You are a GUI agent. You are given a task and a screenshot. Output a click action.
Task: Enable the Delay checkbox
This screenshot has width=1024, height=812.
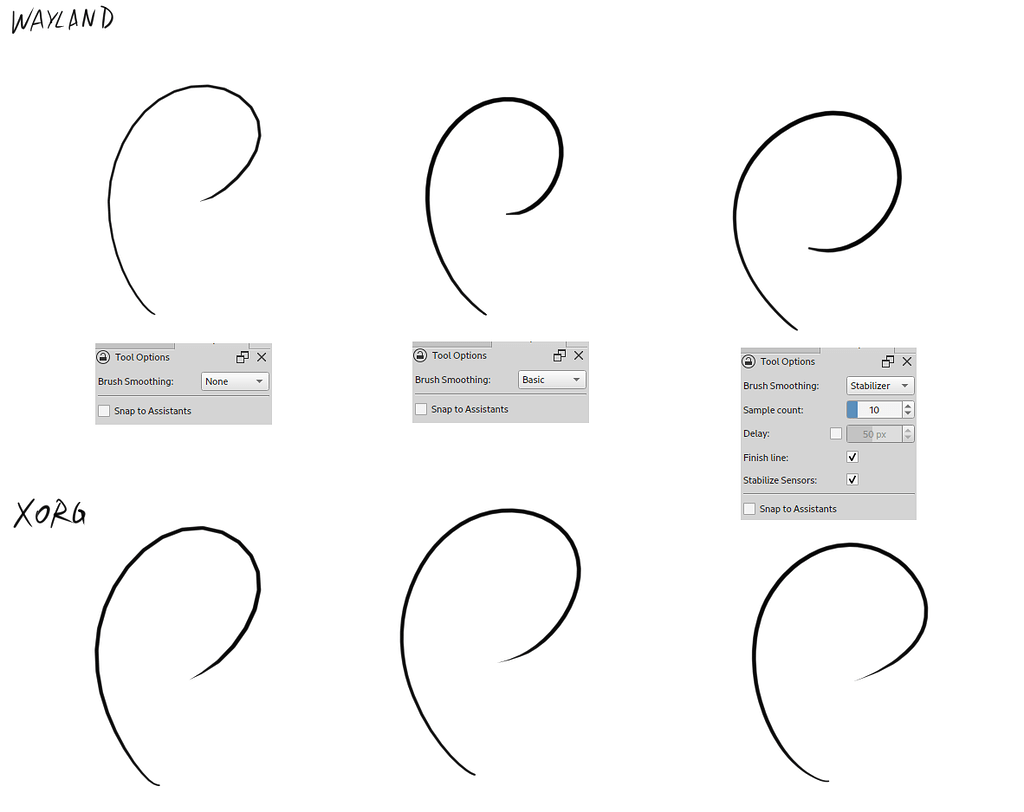(836, 433)
